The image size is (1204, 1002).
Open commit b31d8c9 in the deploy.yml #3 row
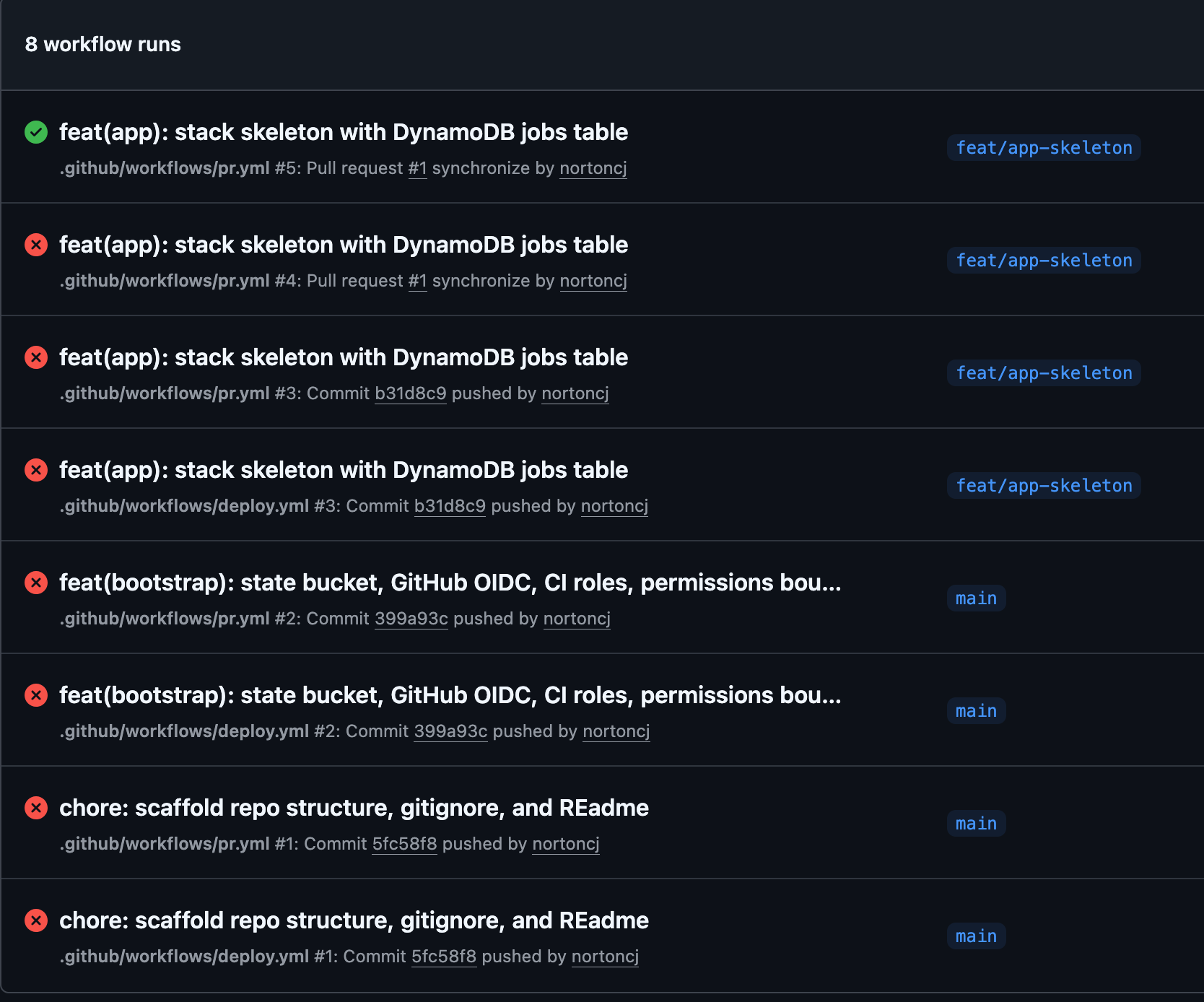450,506
